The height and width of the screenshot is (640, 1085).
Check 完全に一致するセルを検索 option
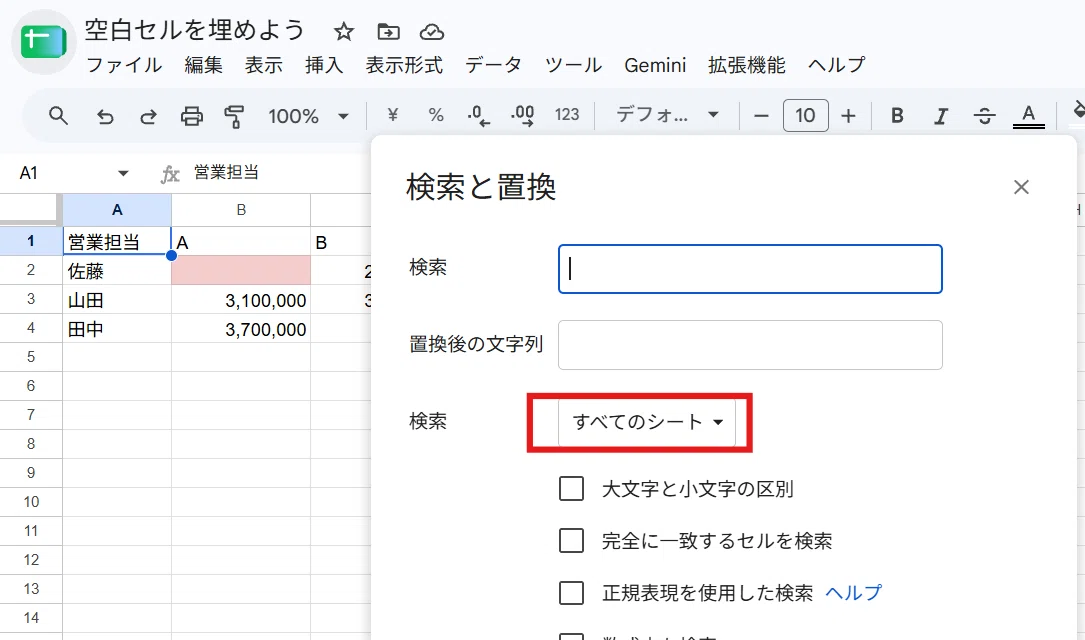tap(572, 540)
